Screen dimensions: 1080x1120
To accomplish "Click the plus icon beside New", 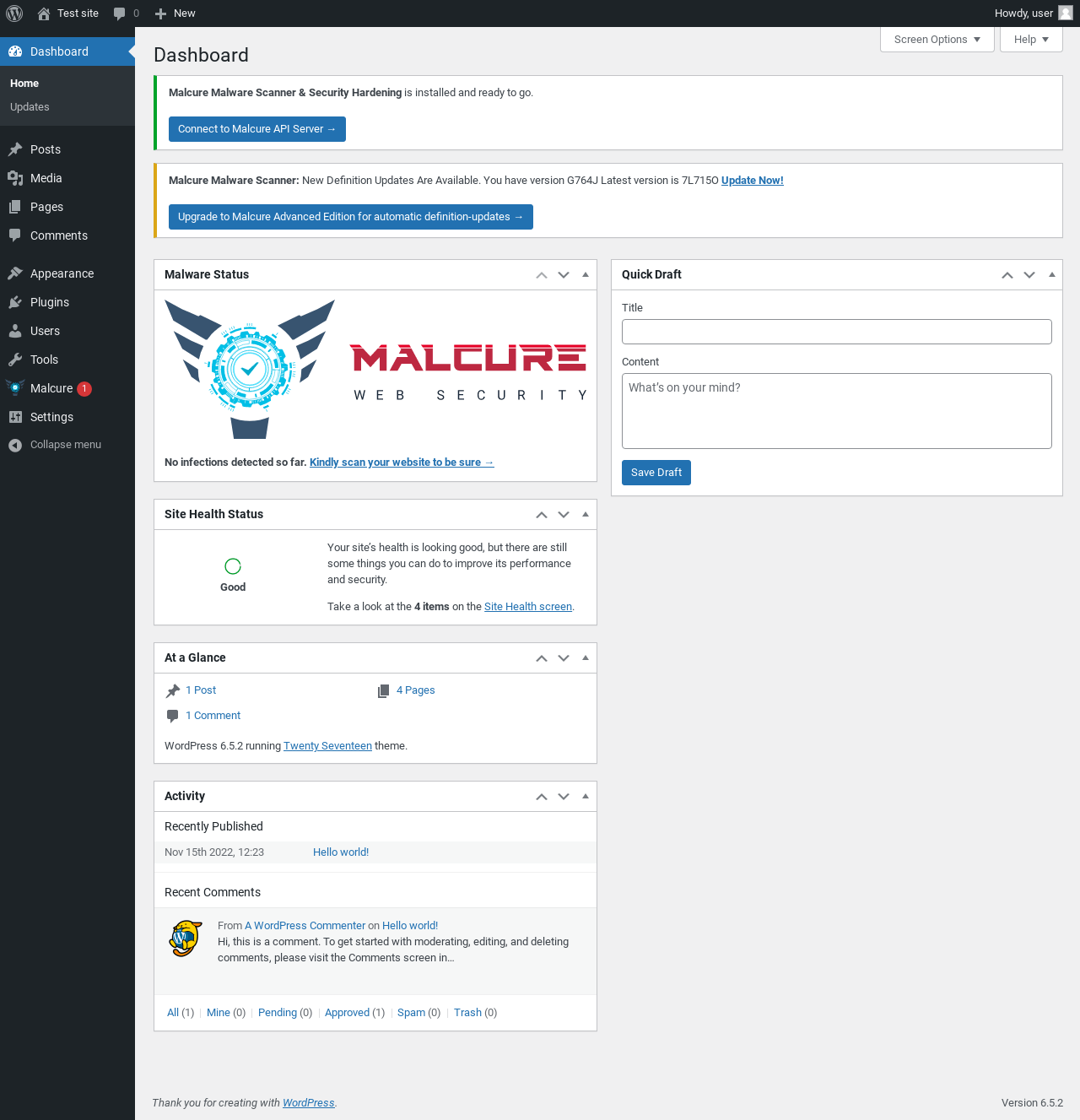I will pyautogui.click(x=160, y=14).
